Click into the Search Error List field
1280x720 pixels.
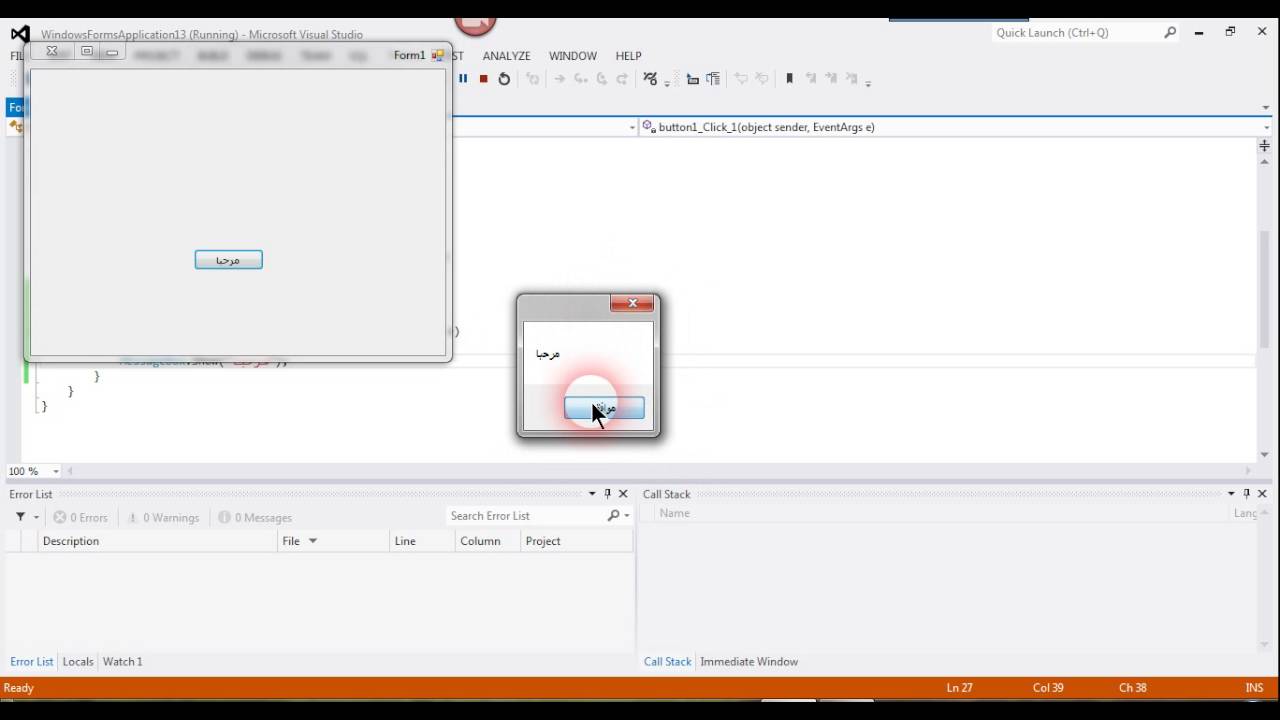[526, 516]
